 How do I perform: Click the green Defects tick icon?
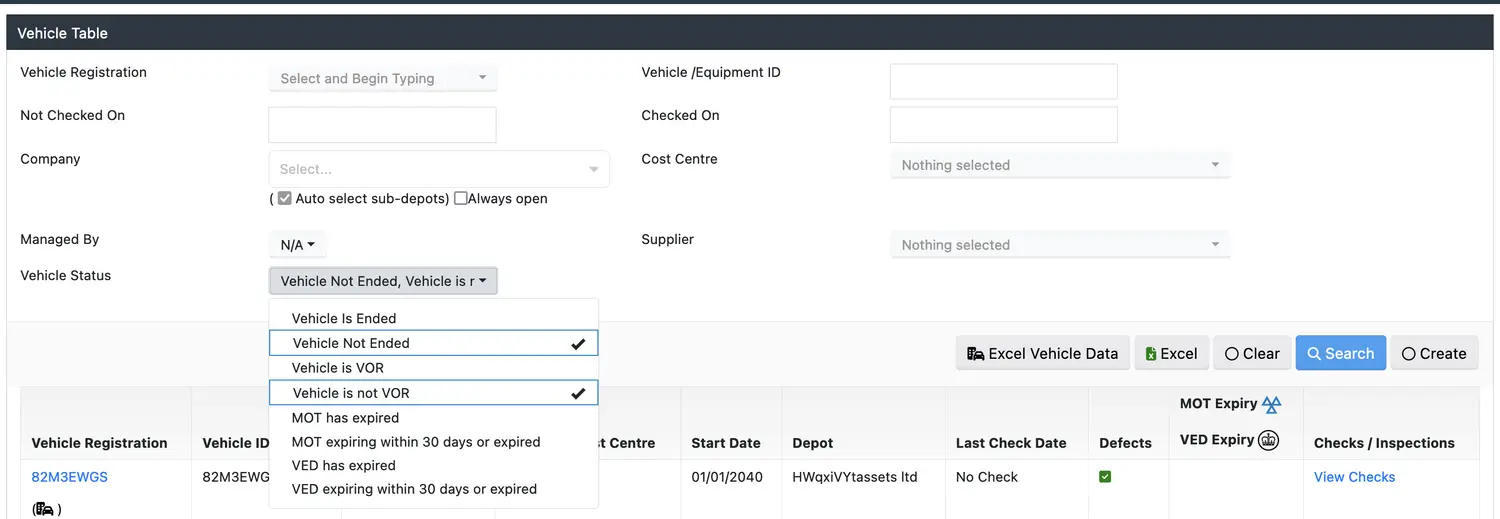pos(1105,477)
